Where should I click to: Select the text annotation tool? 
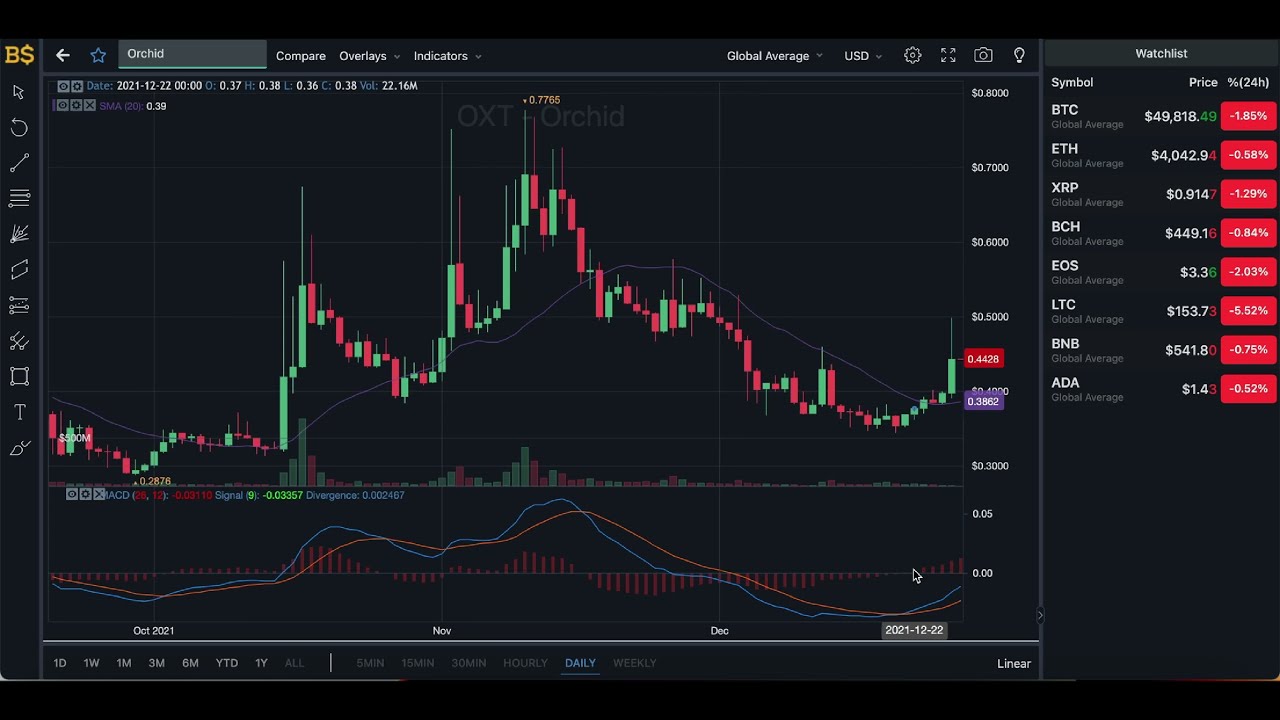tap(19, 412)
